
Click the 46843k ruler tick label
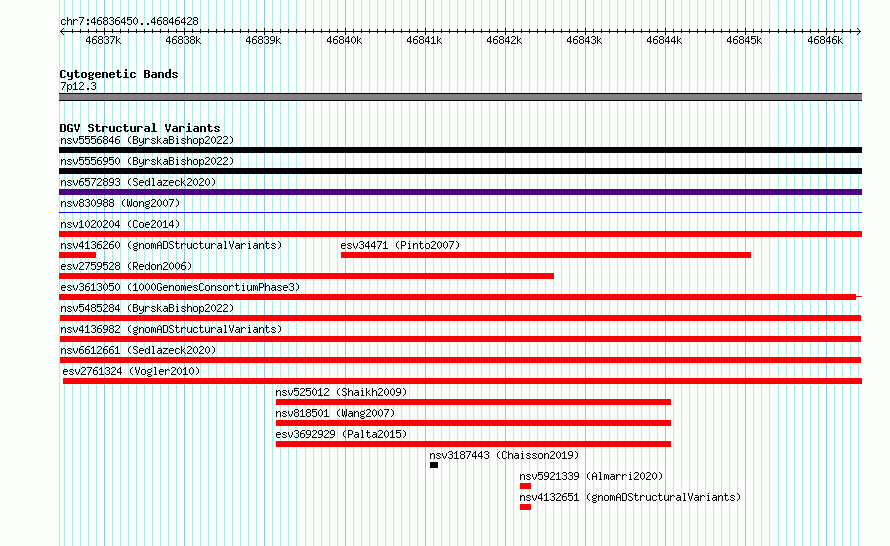pos(584,41)
